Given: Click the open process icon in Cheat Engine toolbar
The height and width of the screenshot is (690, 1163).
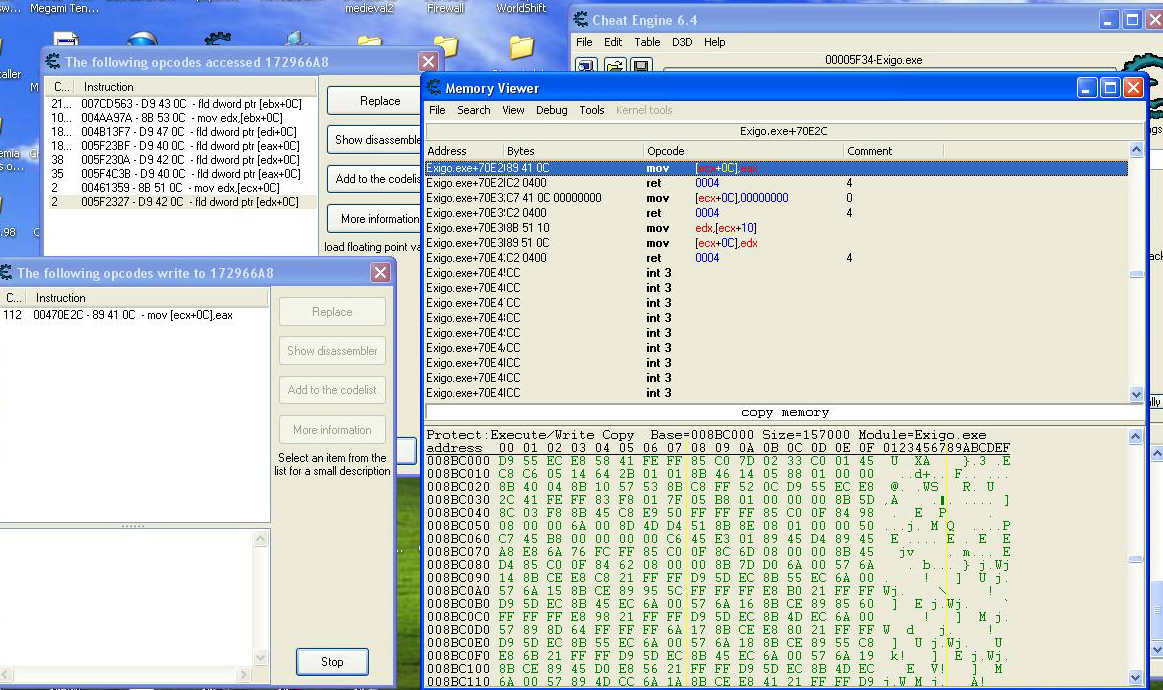Looking at the screenshot, I should coord(586,66).
